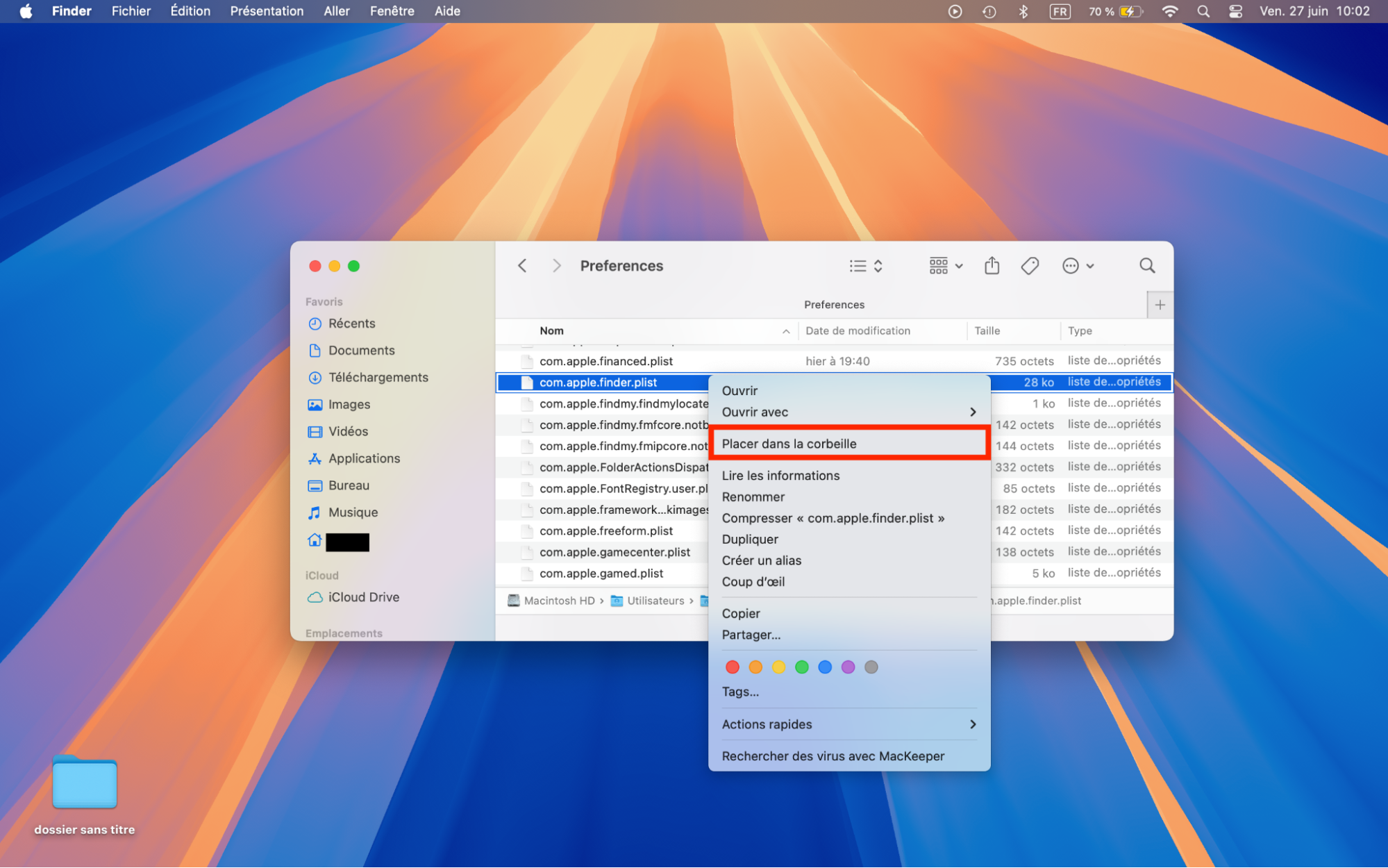Click the plus button to add a tab
The width and height of the screenshot is (1388, 868).
[1160, 304]
